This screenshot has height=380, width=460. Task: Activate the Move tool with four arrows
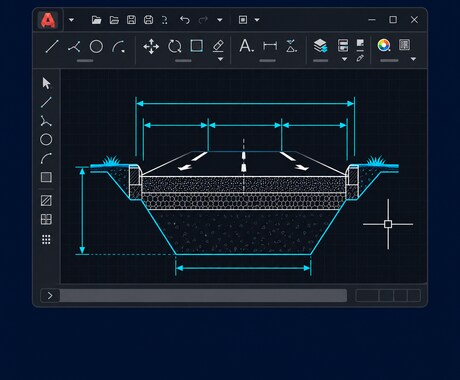tap(151, 46)
